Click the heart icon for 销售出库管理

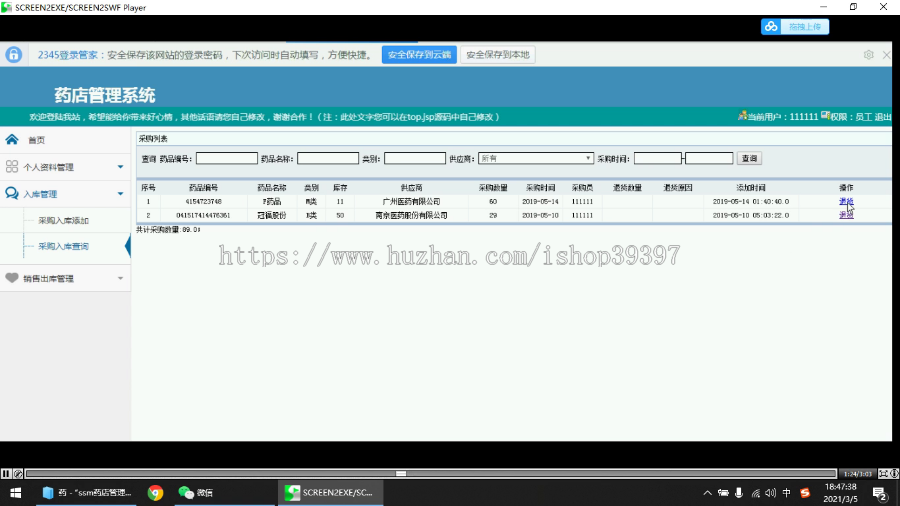coord(11,278)
